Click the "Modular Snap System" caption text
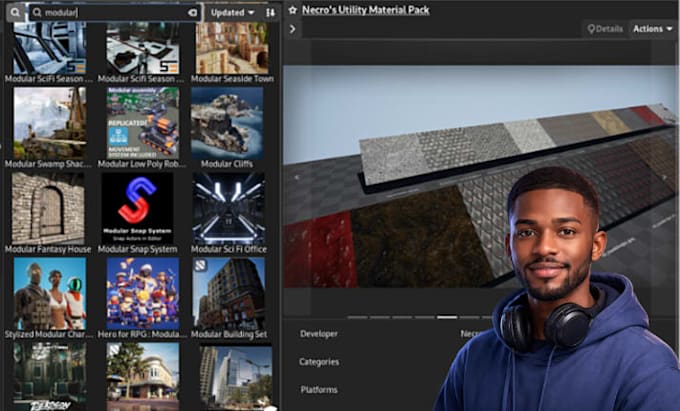The height and width of the screenshot is (411, 680). tap(137, 249)
